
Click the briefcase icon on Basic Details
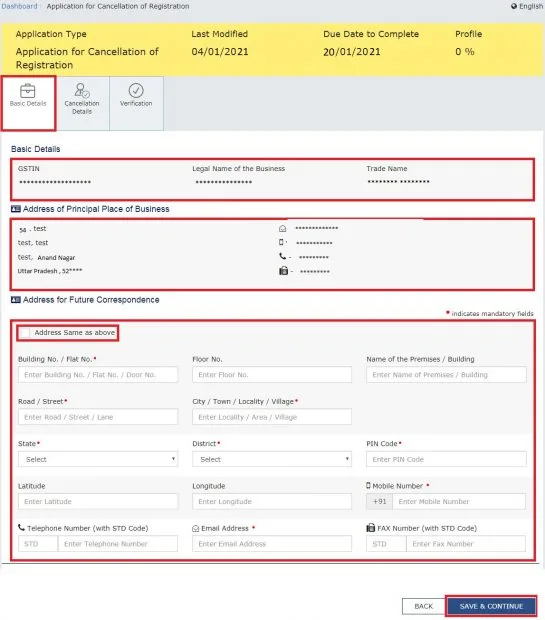(x=28, y=91)
